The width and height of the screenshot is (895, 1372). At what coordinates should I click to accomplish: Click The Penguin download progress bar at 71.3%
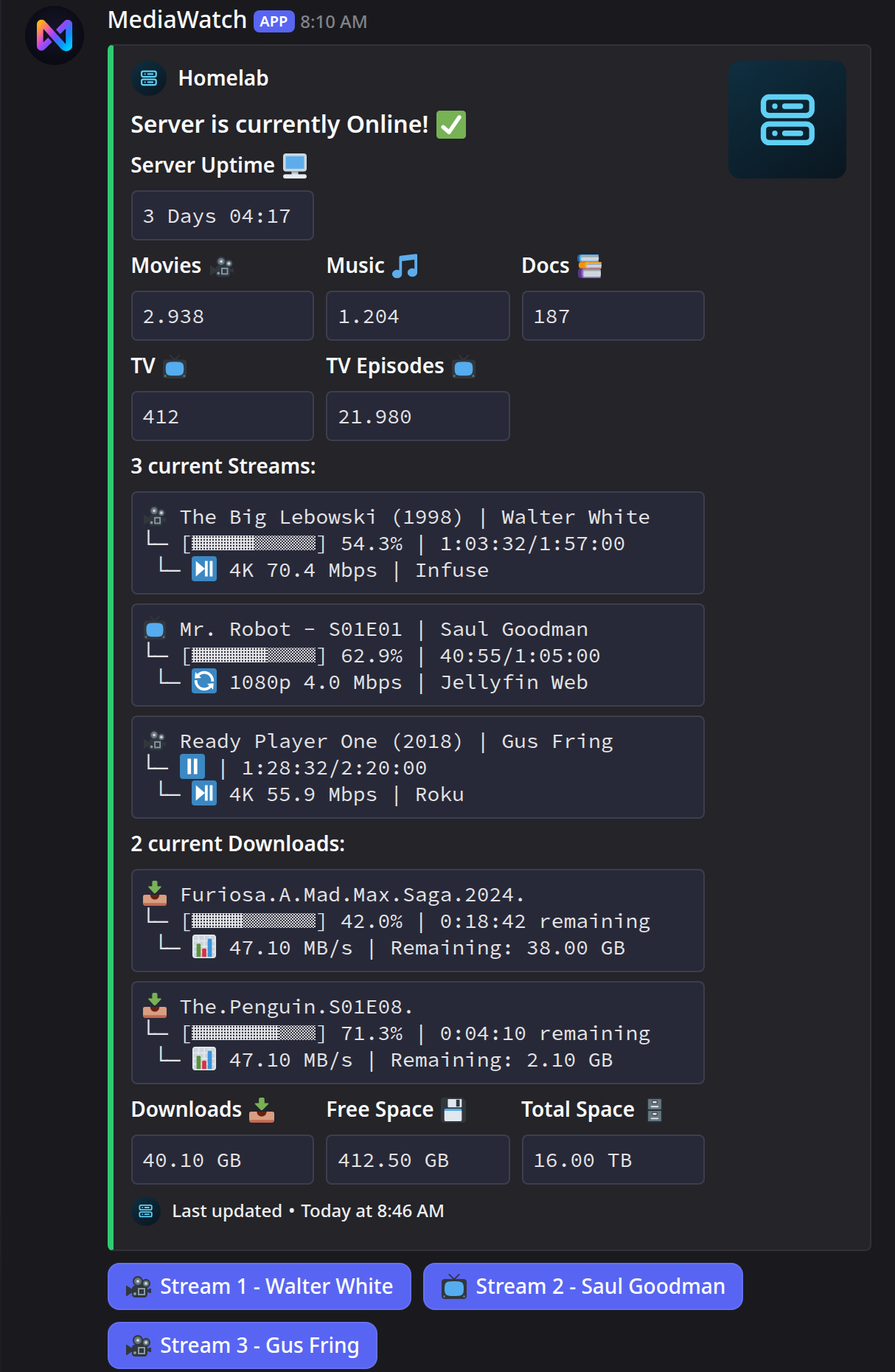254,1033
